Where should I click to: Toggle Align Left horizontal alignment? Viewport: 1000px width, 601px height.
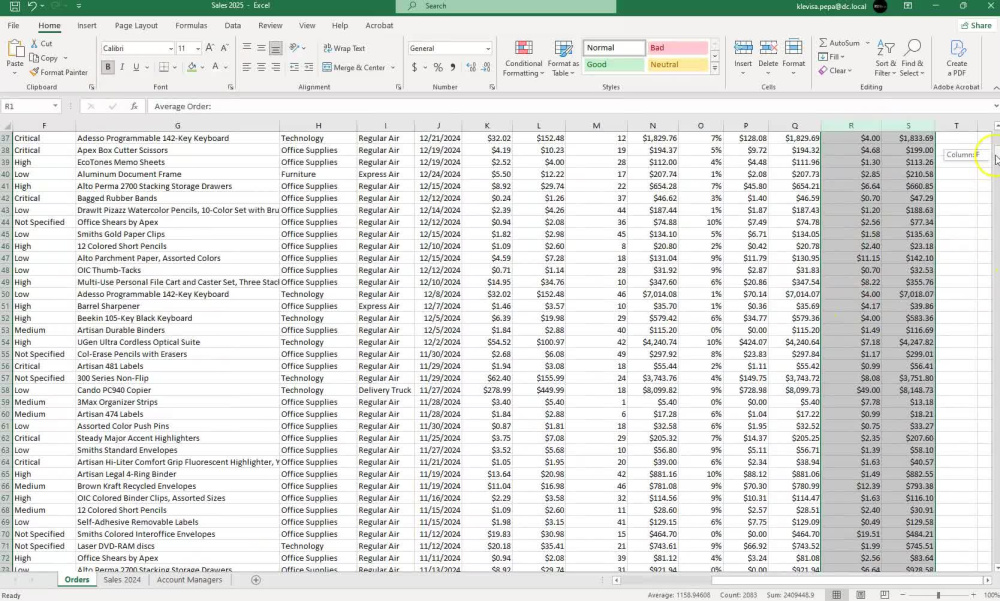(247, 67)
